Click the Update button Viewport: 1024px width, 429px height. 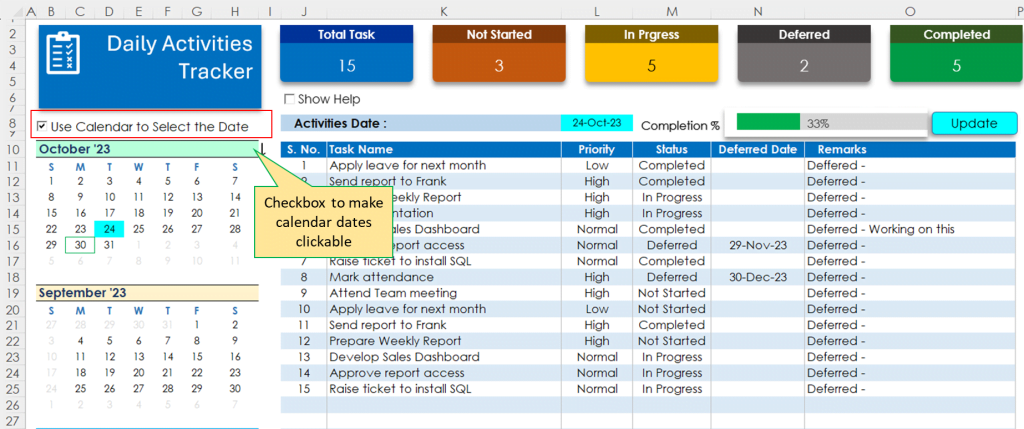tap(974, 123)
